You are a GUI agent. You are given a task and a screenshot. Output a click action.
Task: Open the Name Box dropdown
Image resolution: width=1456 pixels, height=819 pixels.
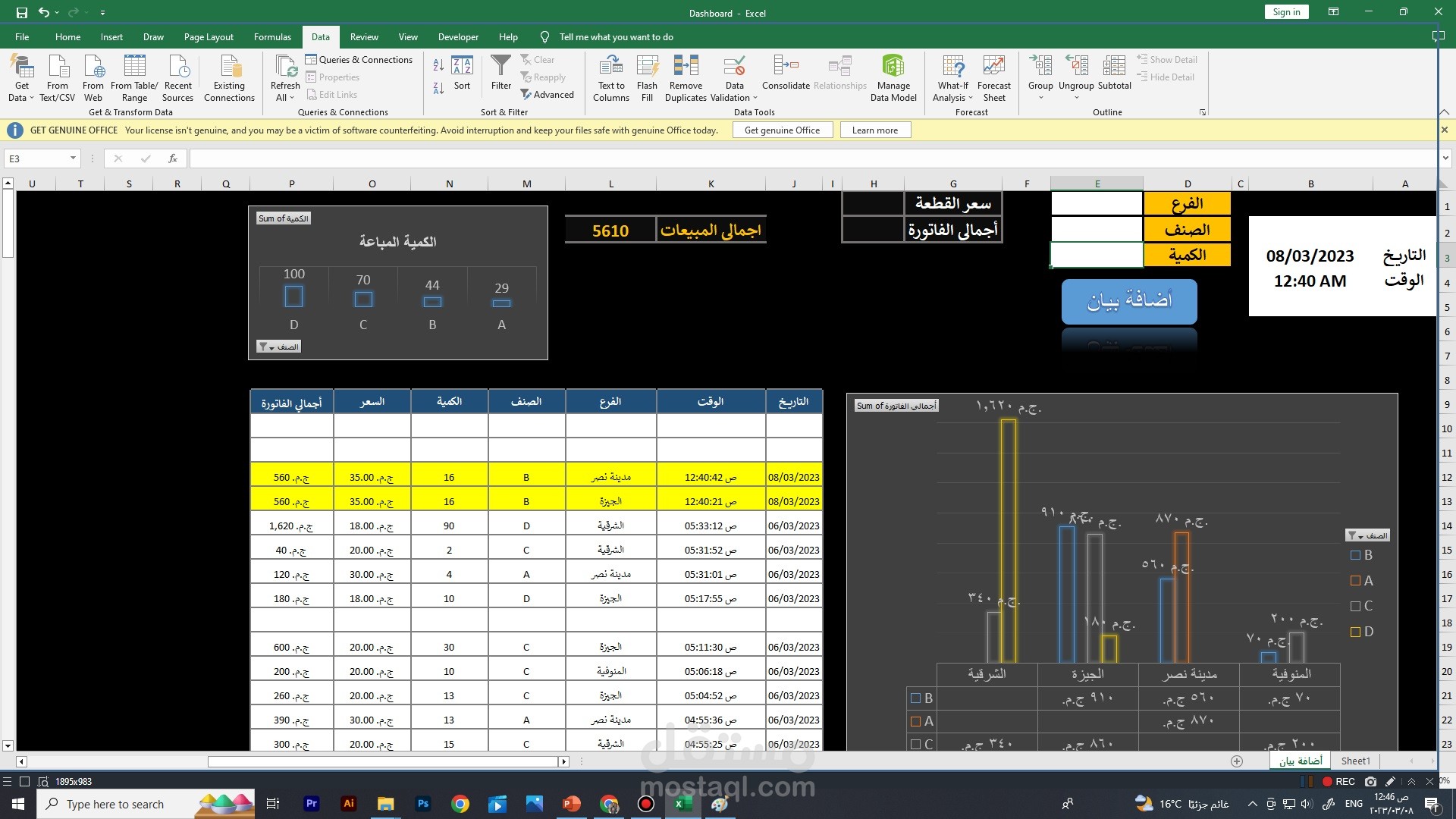(73, 158)
